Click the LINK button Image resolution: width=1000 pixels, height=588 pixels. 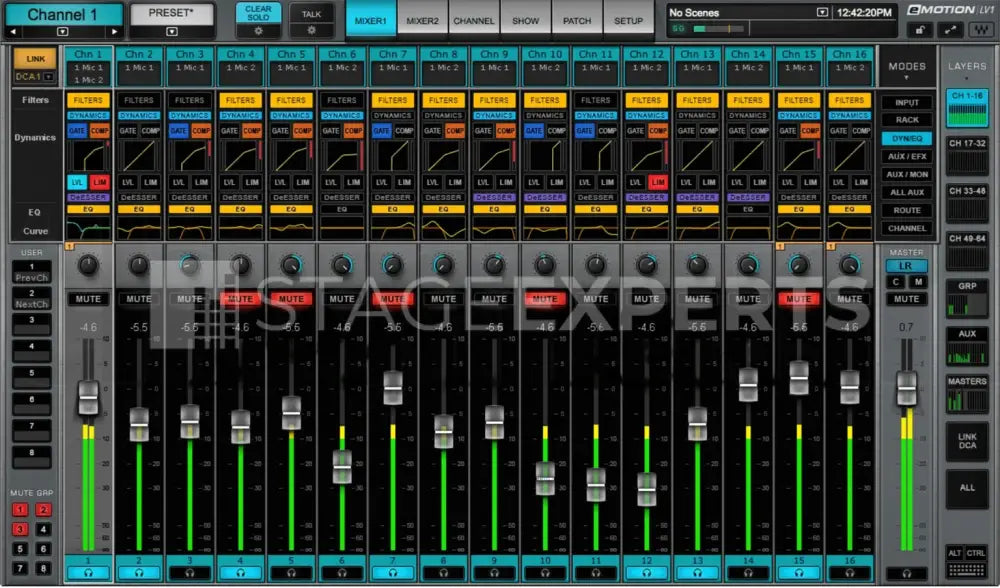tap(35, 59)
